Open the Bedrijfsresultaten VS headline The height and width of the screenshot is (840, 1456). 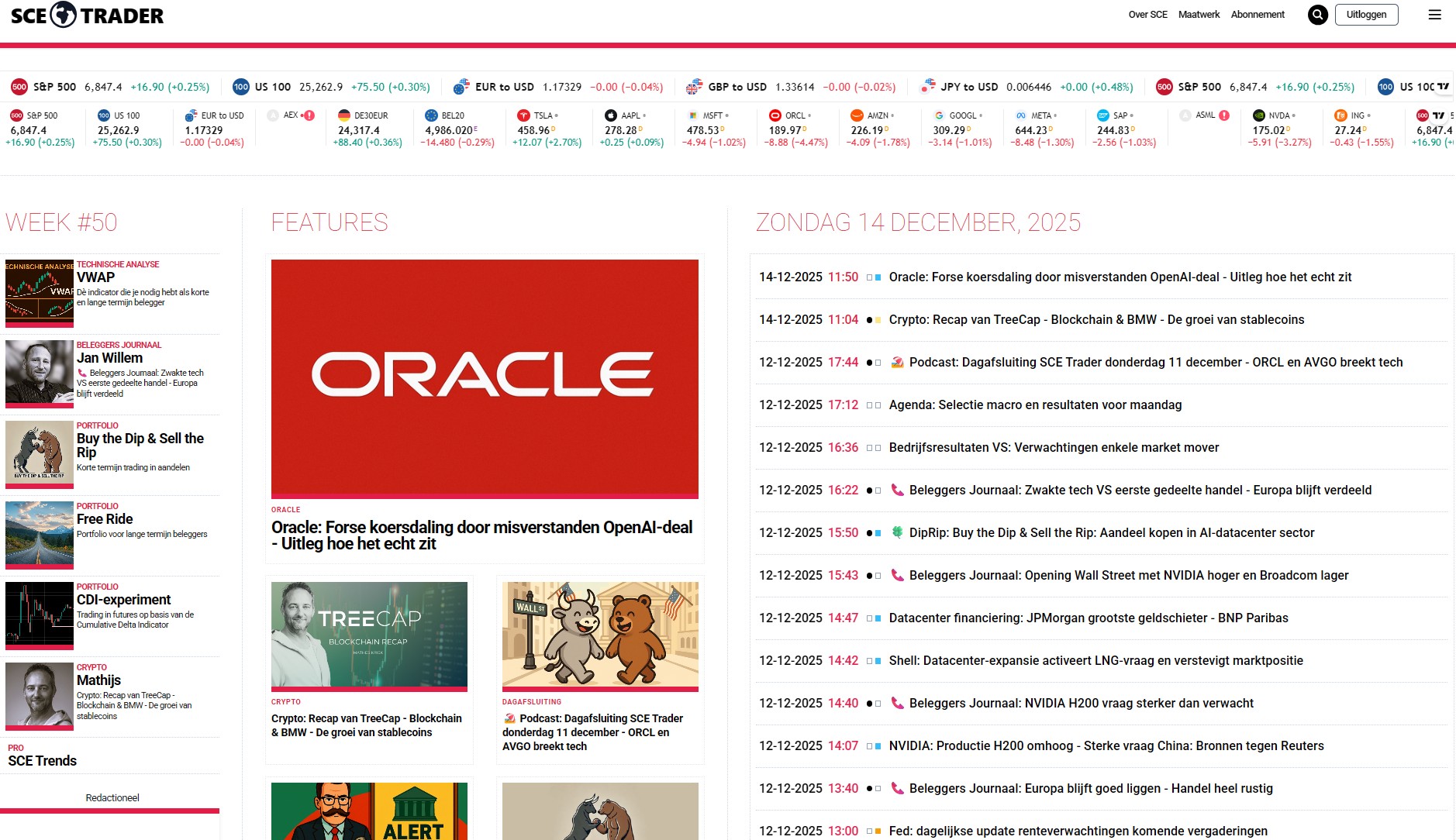[x=1054, y=447]
